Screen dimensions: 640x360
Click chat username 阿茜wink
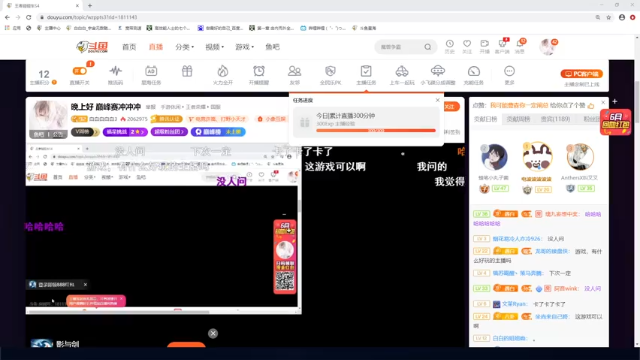[x=566, y=289]
